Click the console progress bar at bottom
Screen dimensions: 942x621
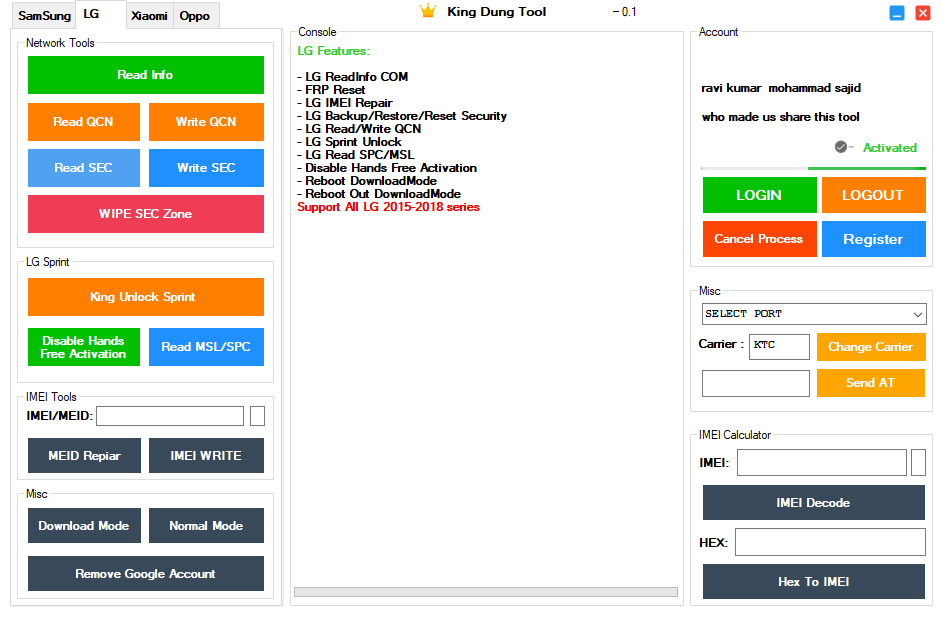point(485,592)
